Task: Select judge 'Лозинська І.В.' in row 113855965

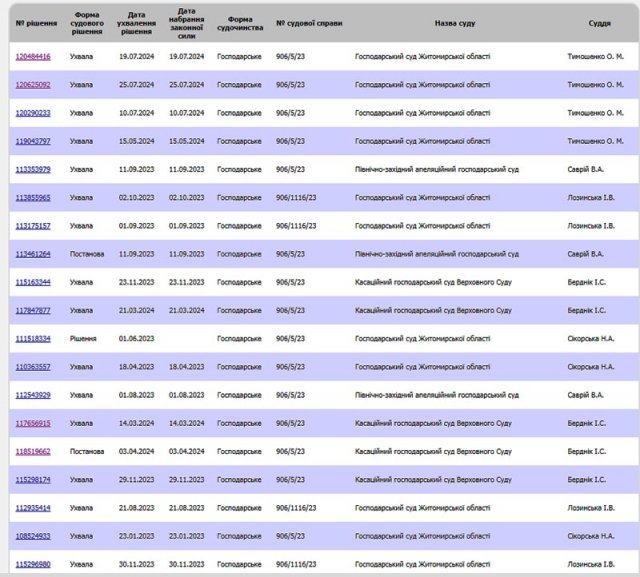Action: [591, 198]
